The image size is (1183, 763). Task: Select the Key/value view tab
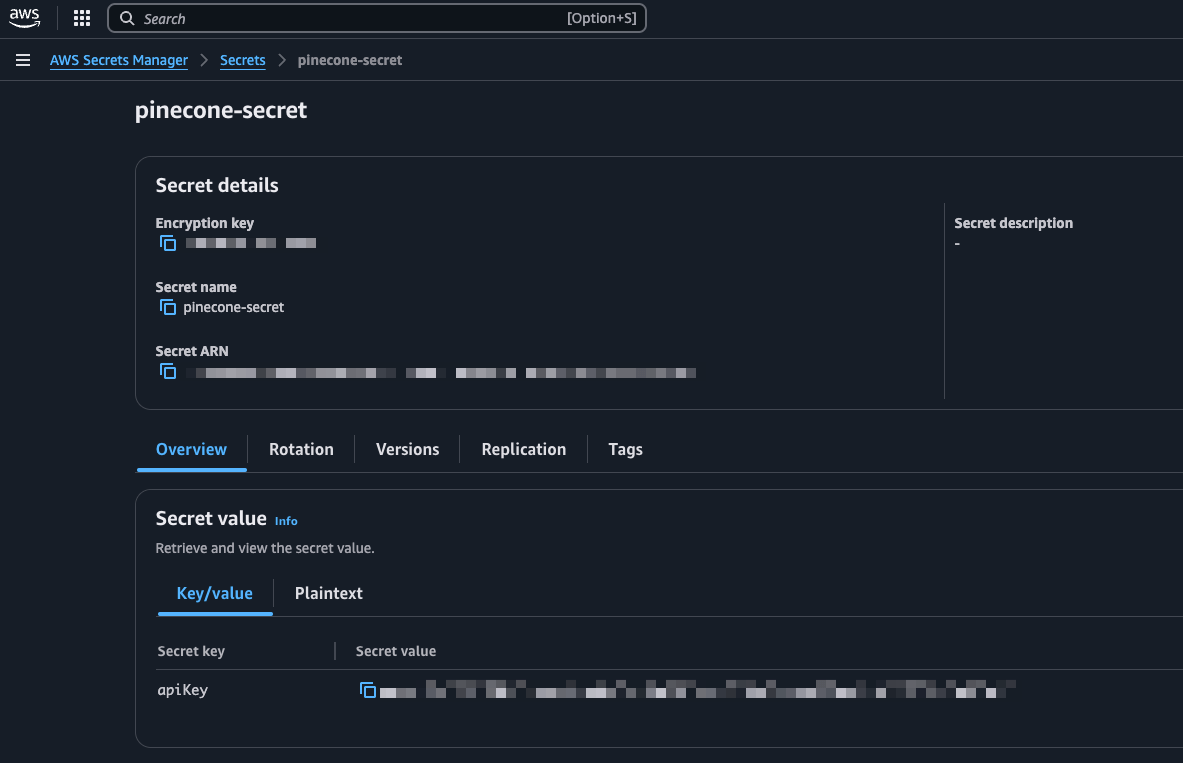(214, 593)
